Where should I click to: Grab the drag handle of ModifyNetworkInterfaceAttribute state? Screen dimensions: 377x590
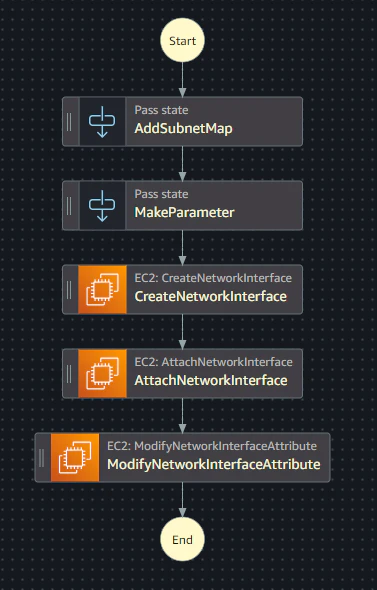[42, 458]
